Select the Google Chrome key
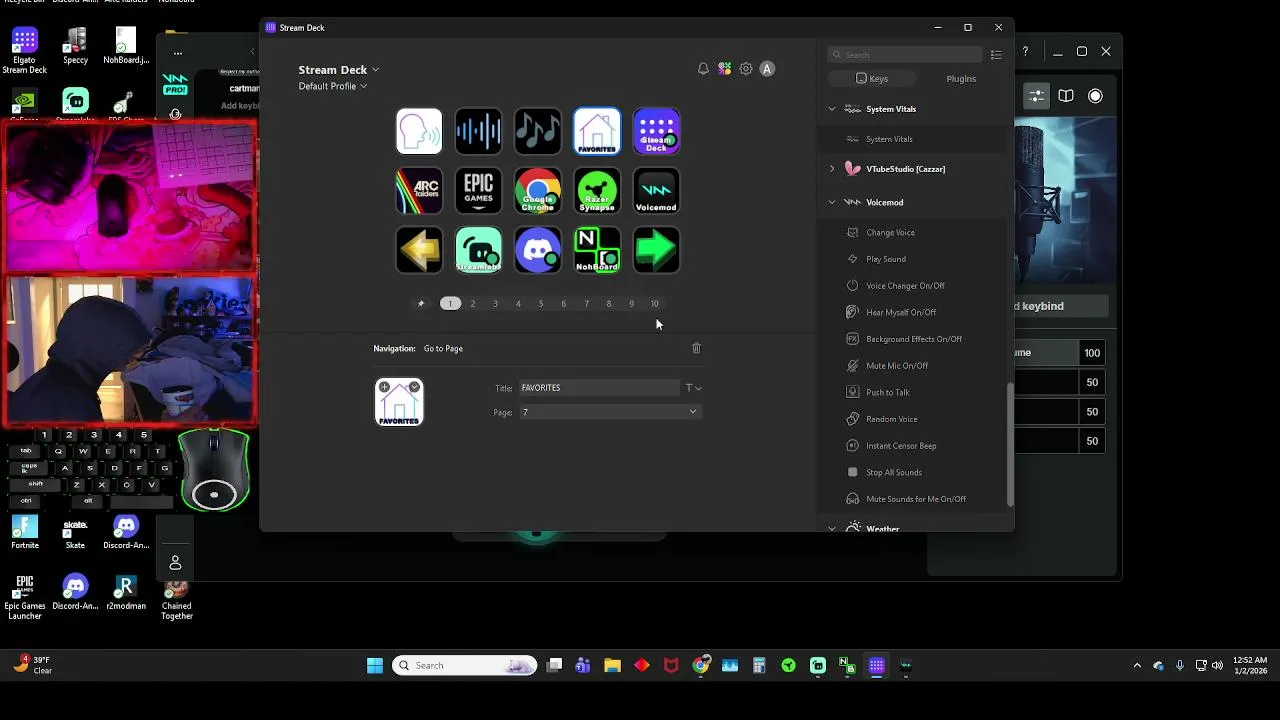Screen dimensions: 1280x720 coord(538,191)
